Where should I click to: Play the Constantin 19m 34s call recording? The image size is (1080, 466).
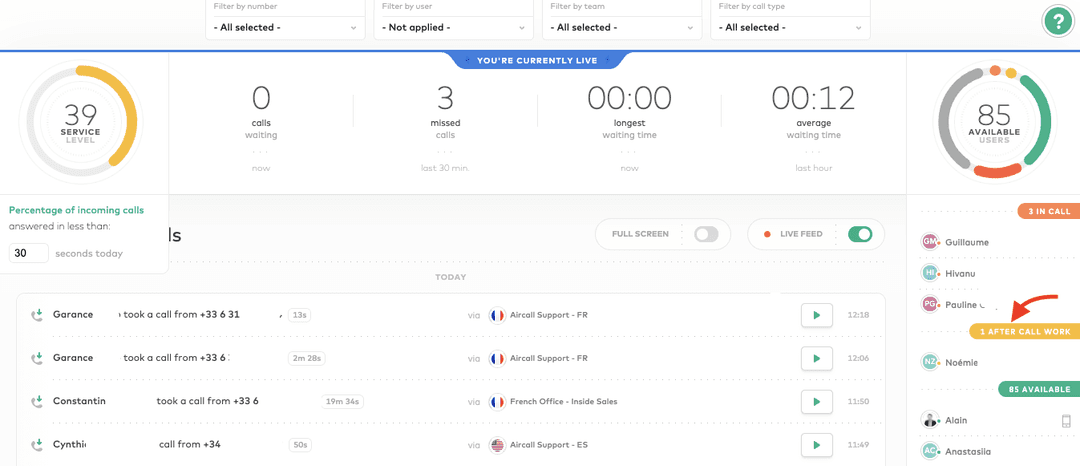(x=817, y=402)
